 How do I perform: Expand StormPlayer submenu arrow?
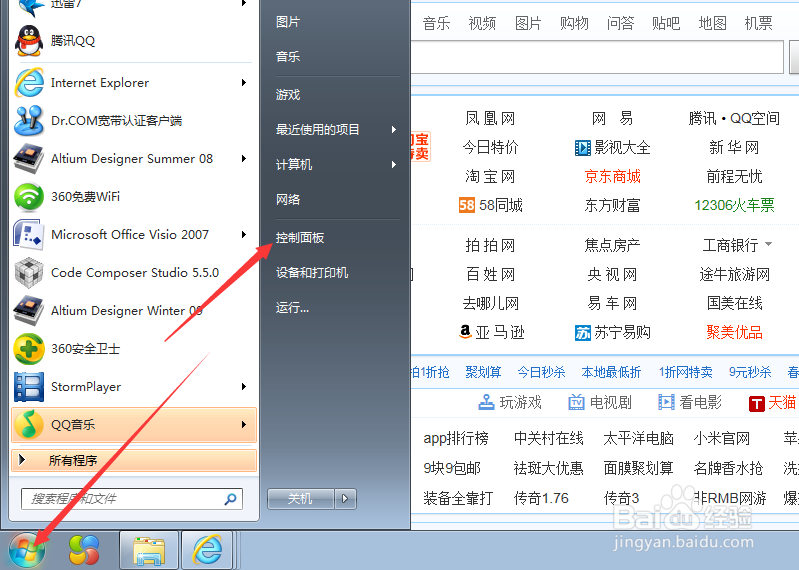coord(244,387)
